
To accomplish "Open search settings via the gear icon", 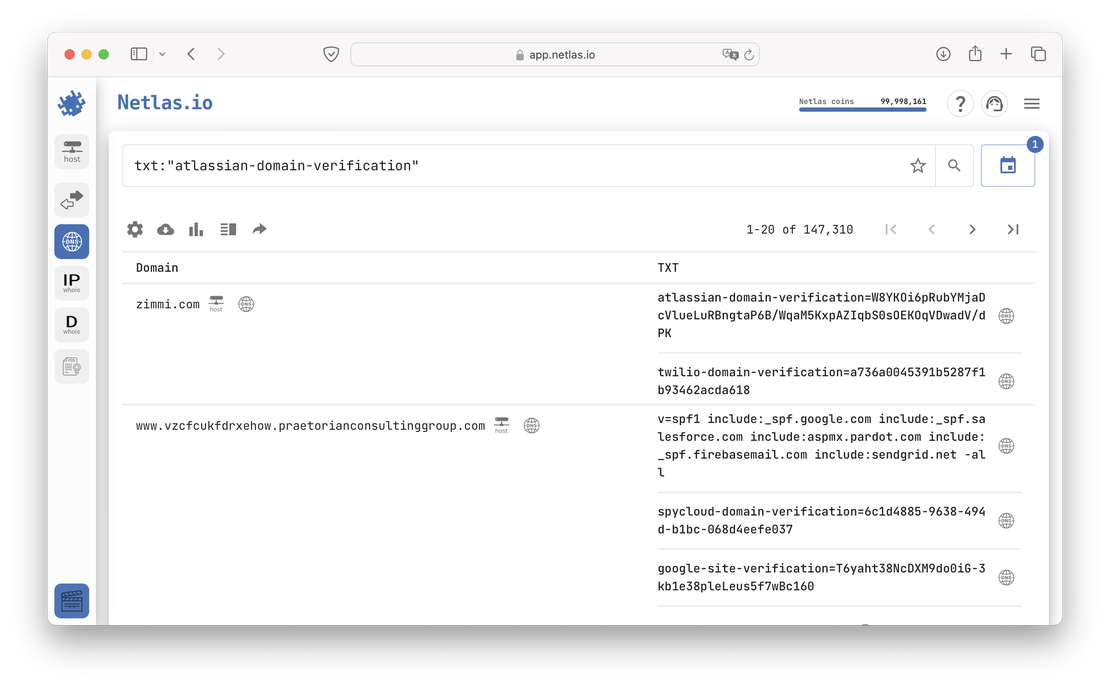I will click(x=135, y=229).
